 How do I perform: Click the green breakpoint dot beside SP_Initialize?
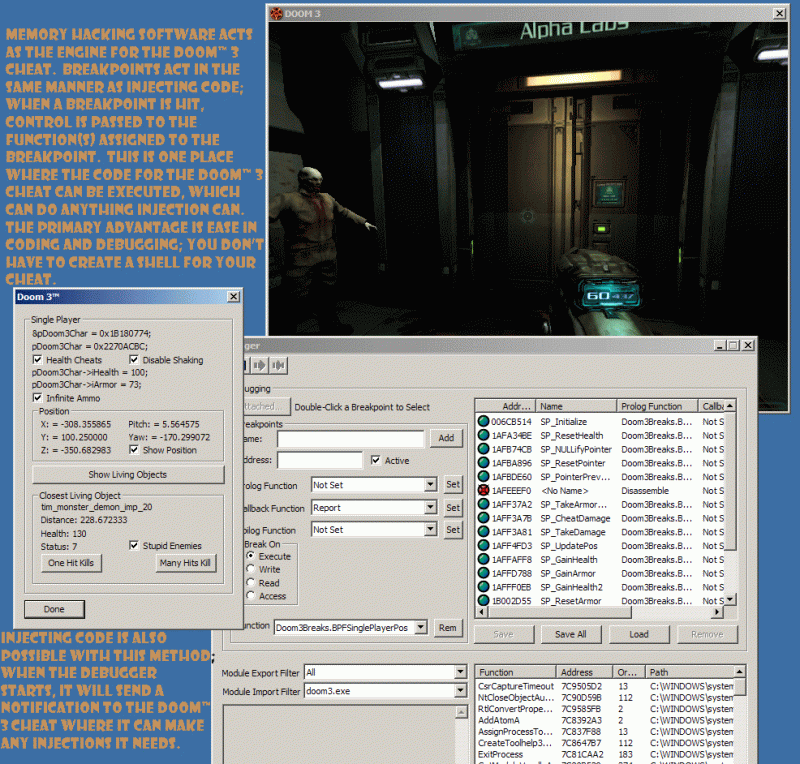pos(483,421)
